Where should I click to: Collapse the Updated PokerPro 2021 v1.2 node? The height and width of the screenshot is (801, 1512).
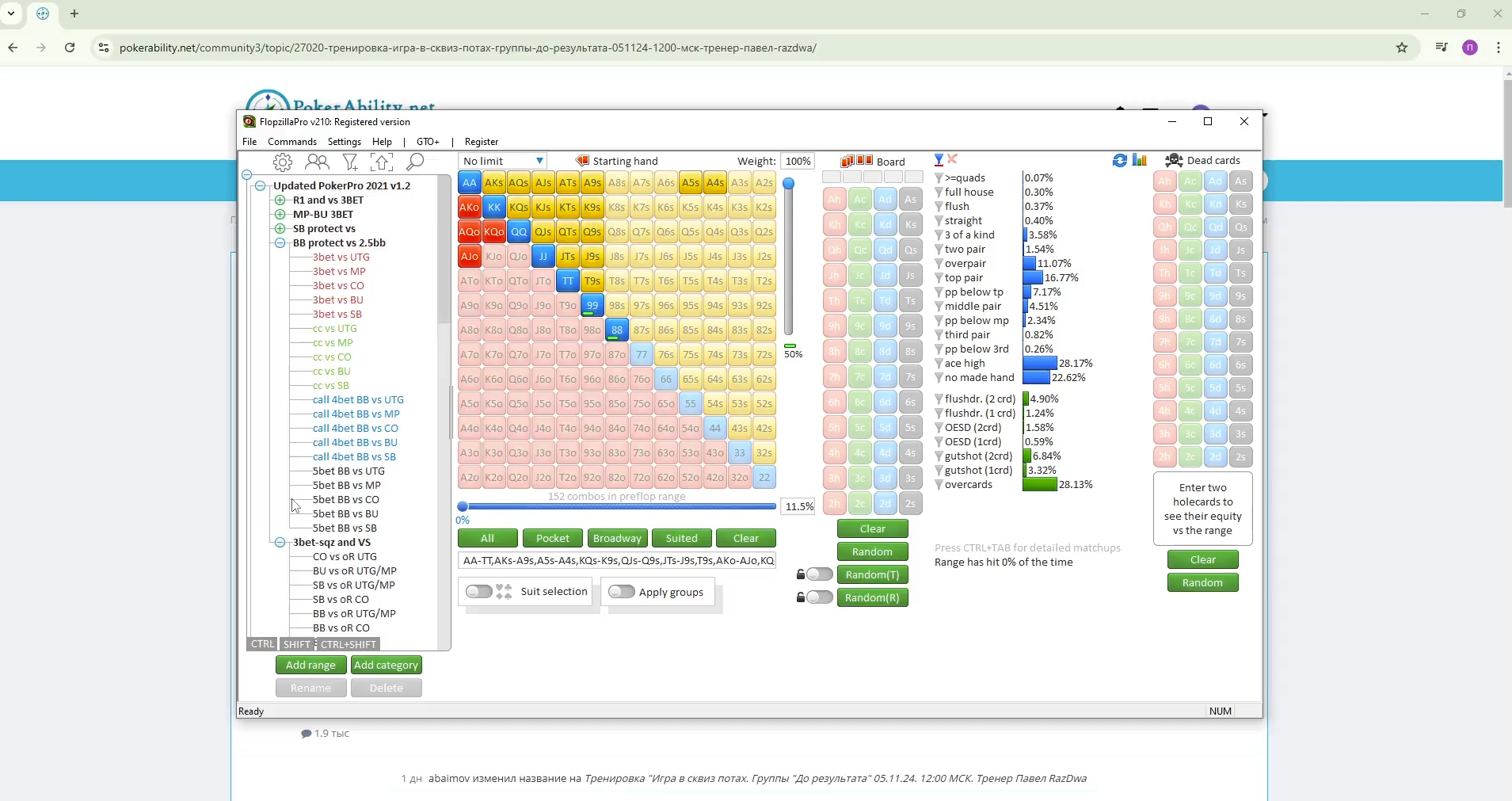click(261, 186)
